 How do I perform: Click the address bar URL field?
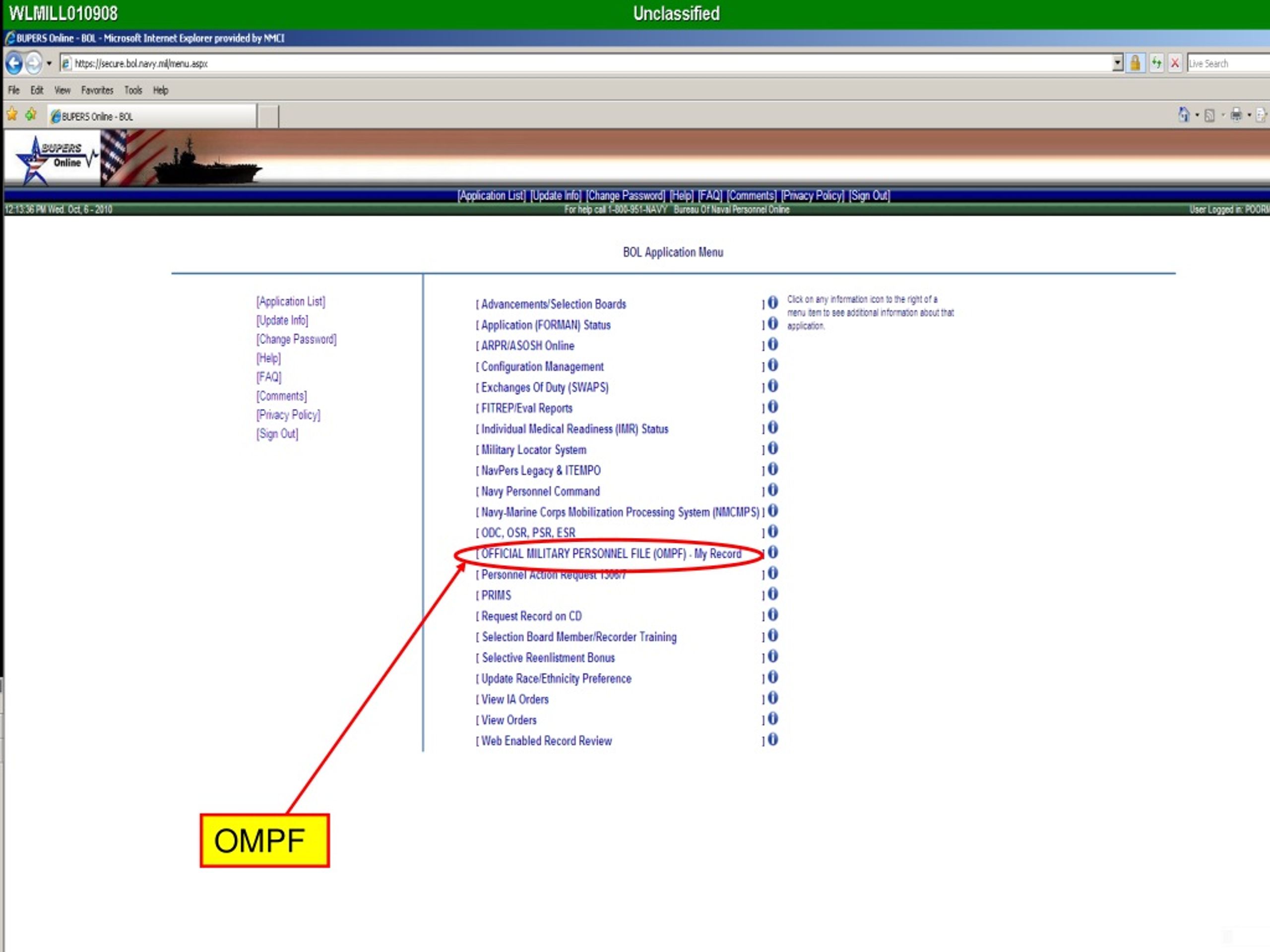click(x=585, y=63)
